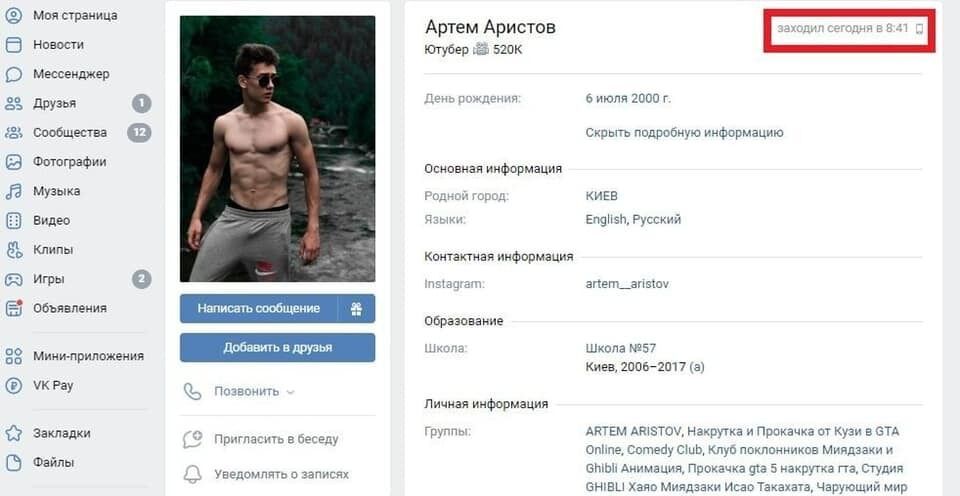Screen dimensions: 960x496
Task: Go to Новости in left menu
Action: (59, 45)
